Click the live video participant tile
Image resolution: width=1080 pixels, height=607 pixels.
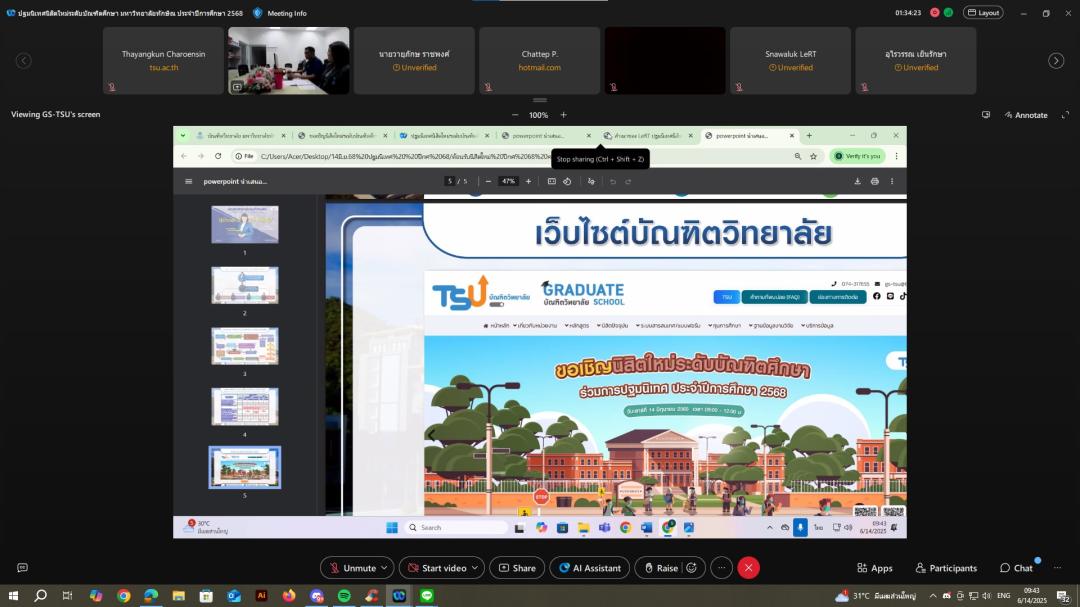(x=289, y=61)
